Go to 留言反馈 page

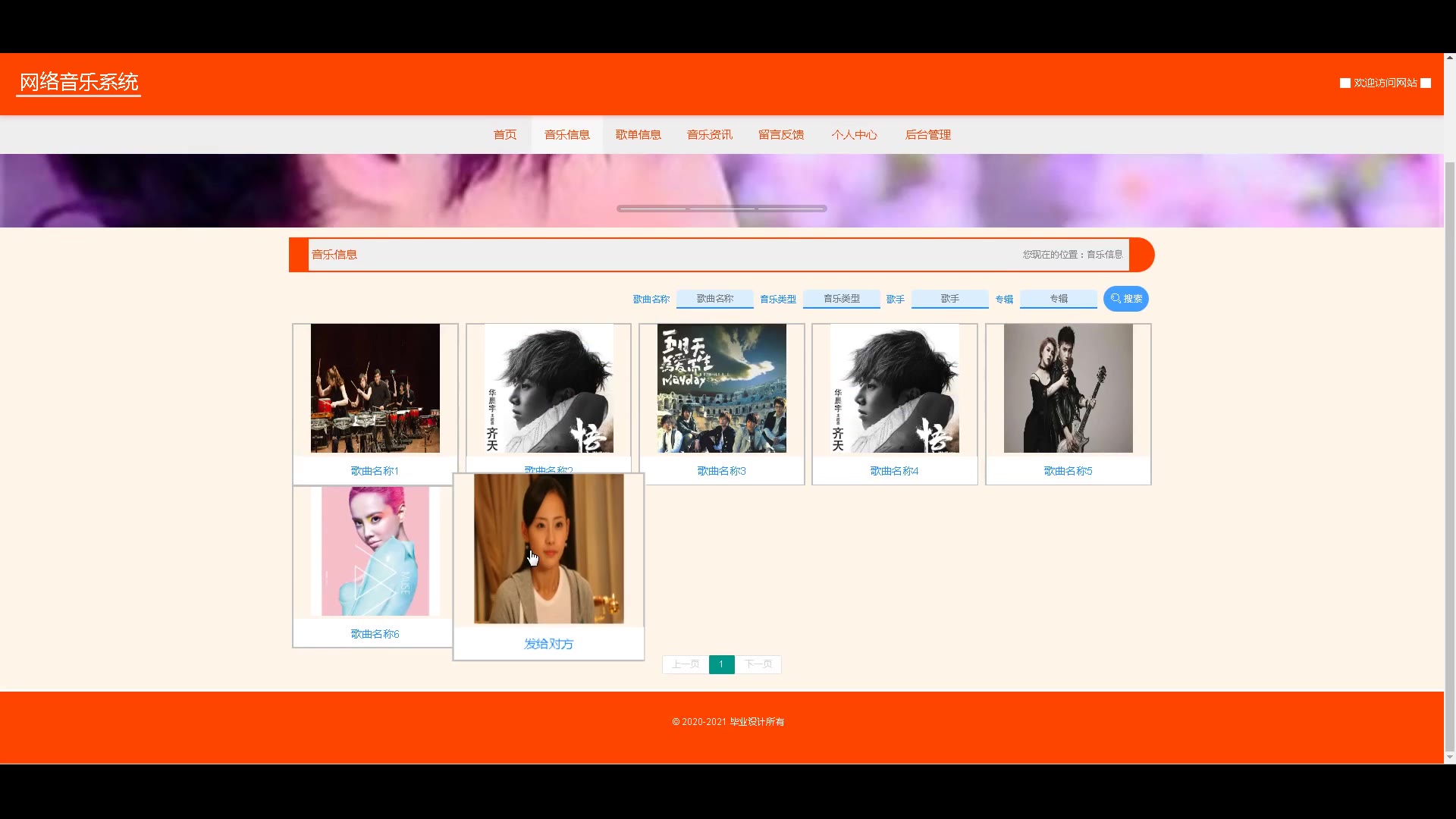coord(780,135)
